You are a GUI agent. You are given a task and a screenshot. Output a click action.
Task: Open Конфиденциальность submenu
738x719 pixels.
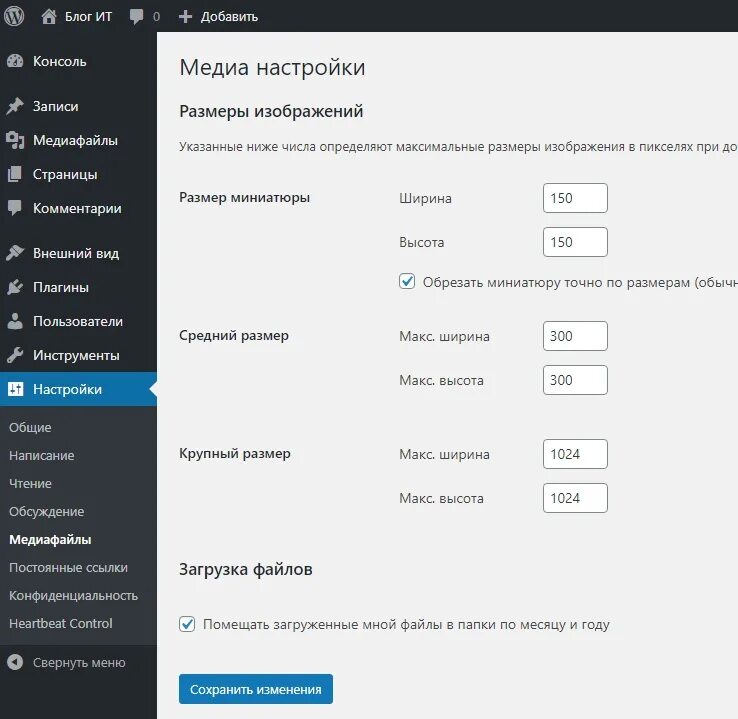coord(73,595)
